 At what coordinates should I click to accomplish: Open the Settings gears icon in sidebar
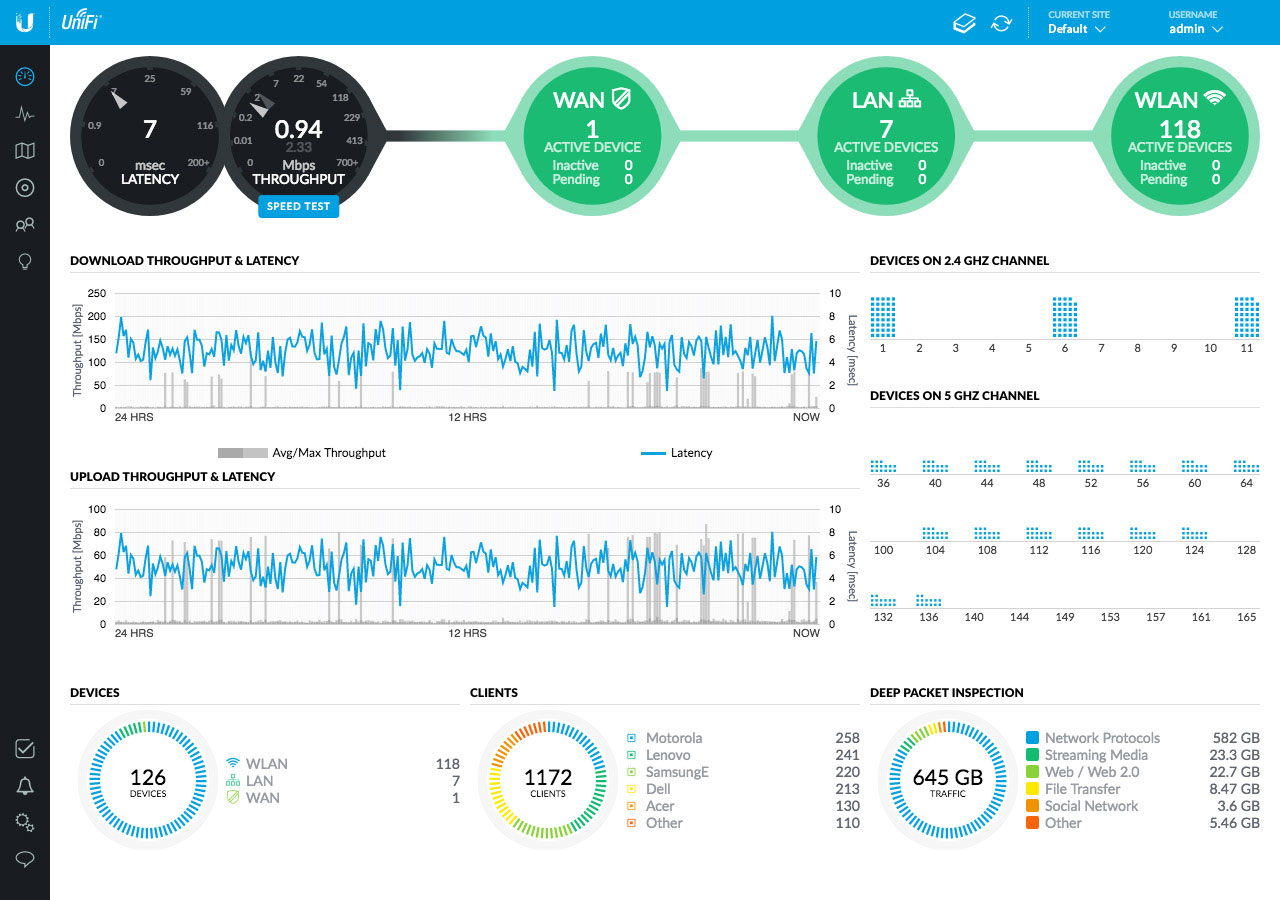[25, 823]
